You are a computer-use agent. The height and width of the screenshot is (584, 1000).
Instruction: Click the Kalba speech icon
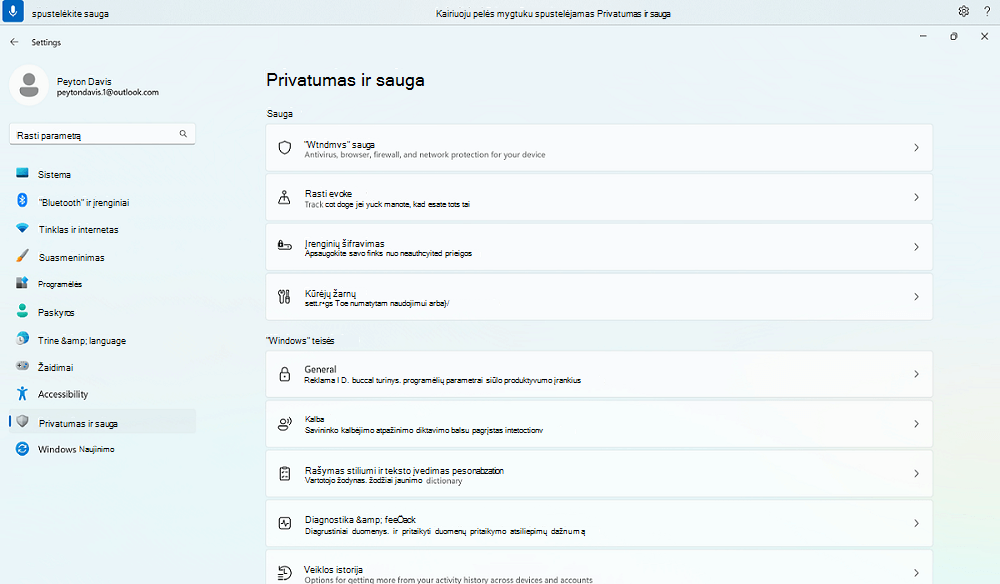tap(284, 424)
